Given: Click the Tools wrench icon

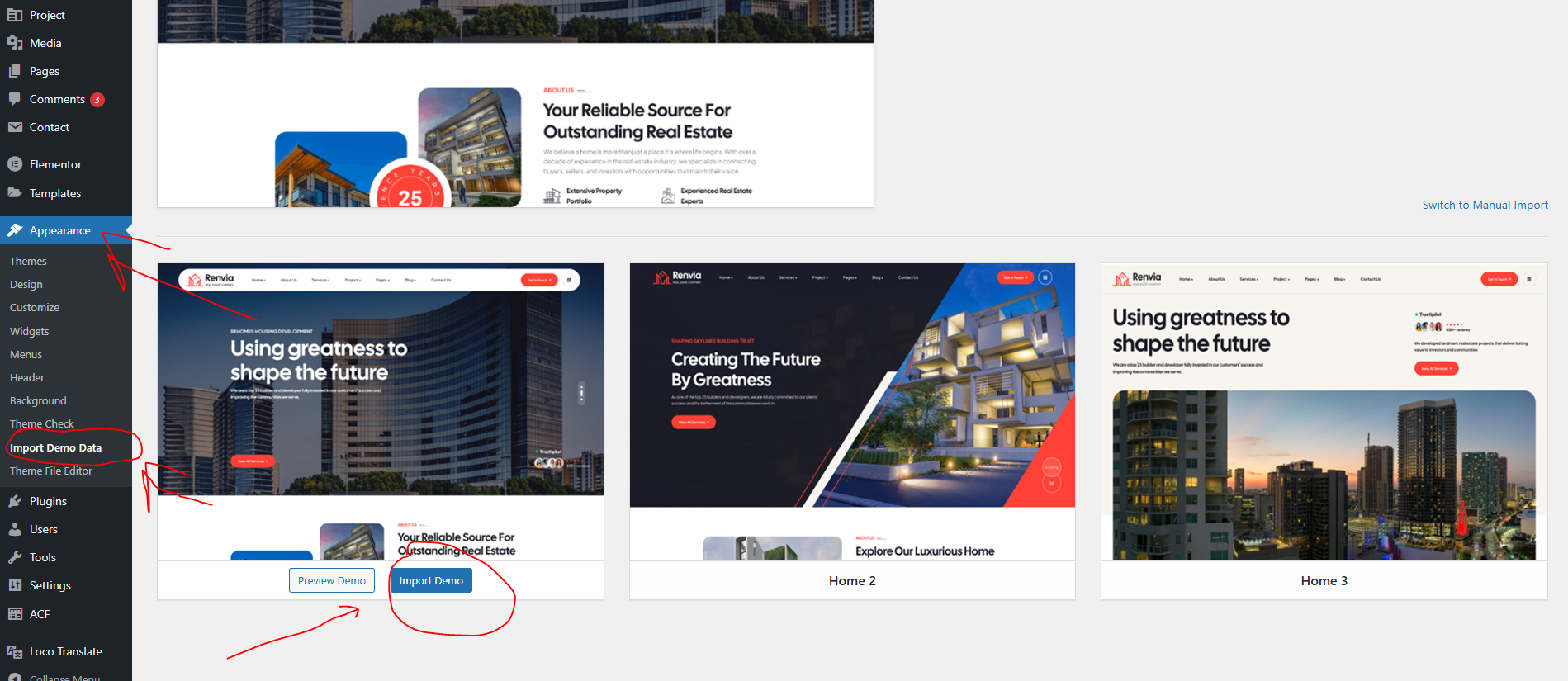Looking at the screenshot, I should (15, 557).
